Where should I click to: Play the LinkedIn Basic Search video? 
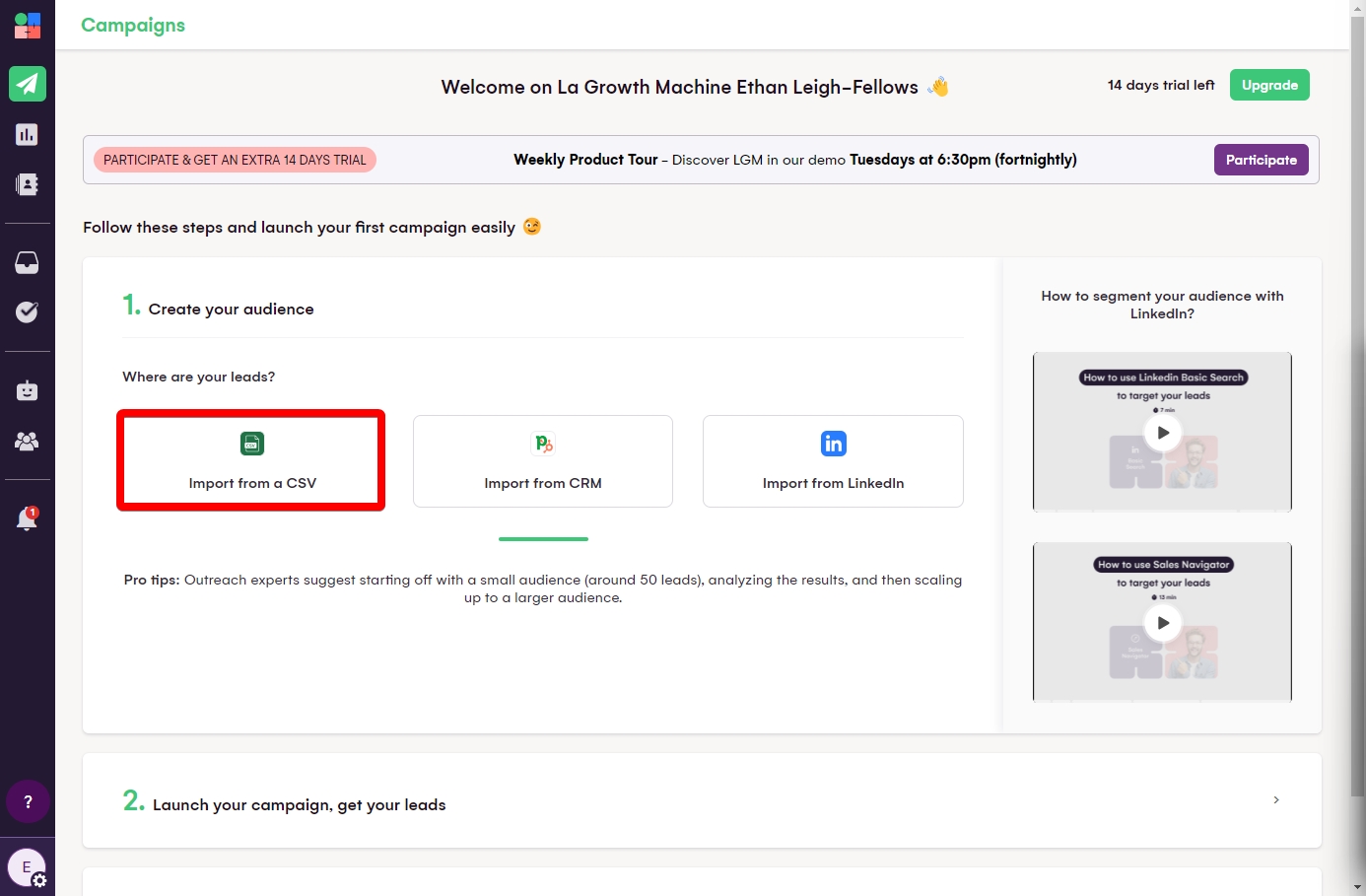tap(1163, 433)
